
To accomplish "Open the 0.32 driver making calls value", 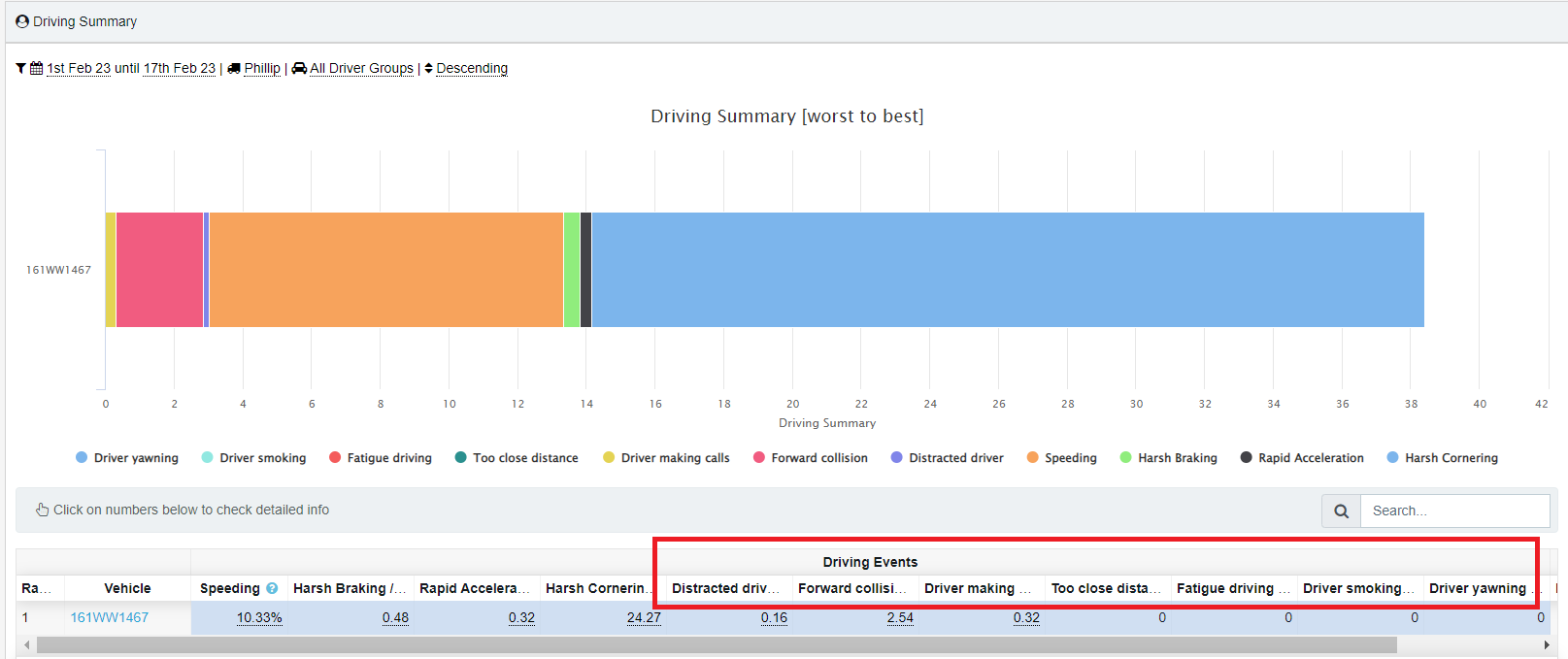I will (1026, 617).
